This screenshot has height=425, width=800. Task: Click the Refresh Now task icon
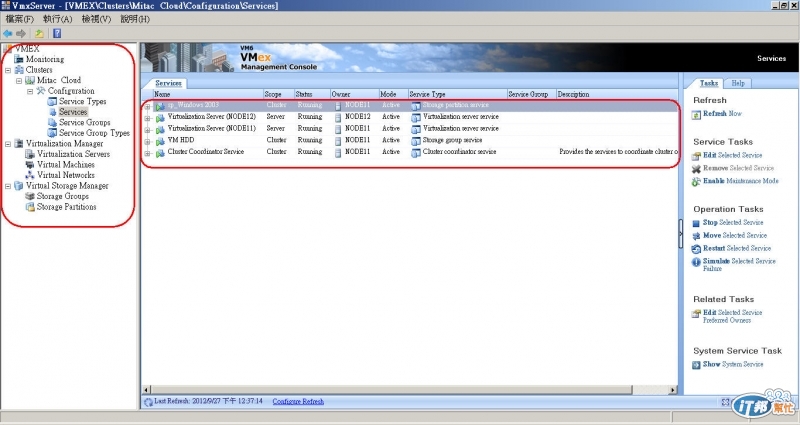(696, 115)
